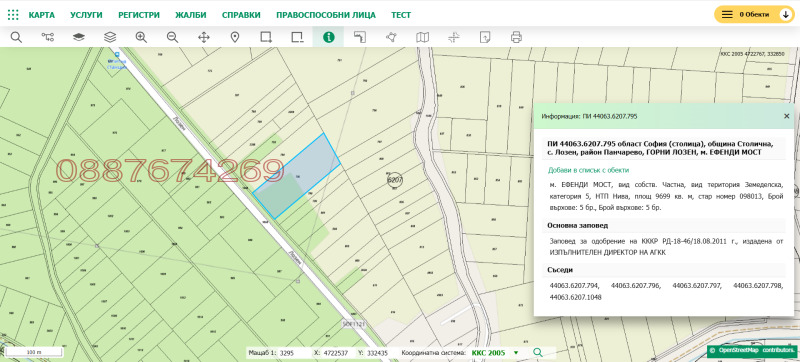Open the ККС 2005 coordinate system dropdown
Viewport: 800px width, 362px height.
pyautogui.click(x=494, y=353)
